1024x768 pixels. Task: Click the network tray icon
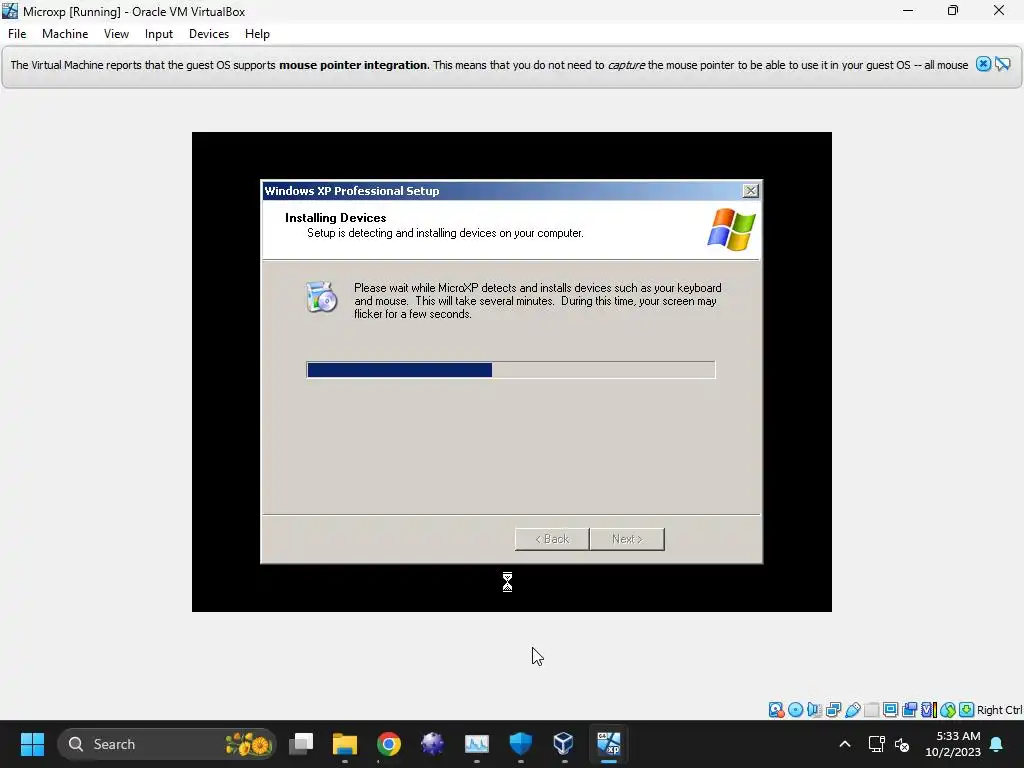tap(876, 744)
